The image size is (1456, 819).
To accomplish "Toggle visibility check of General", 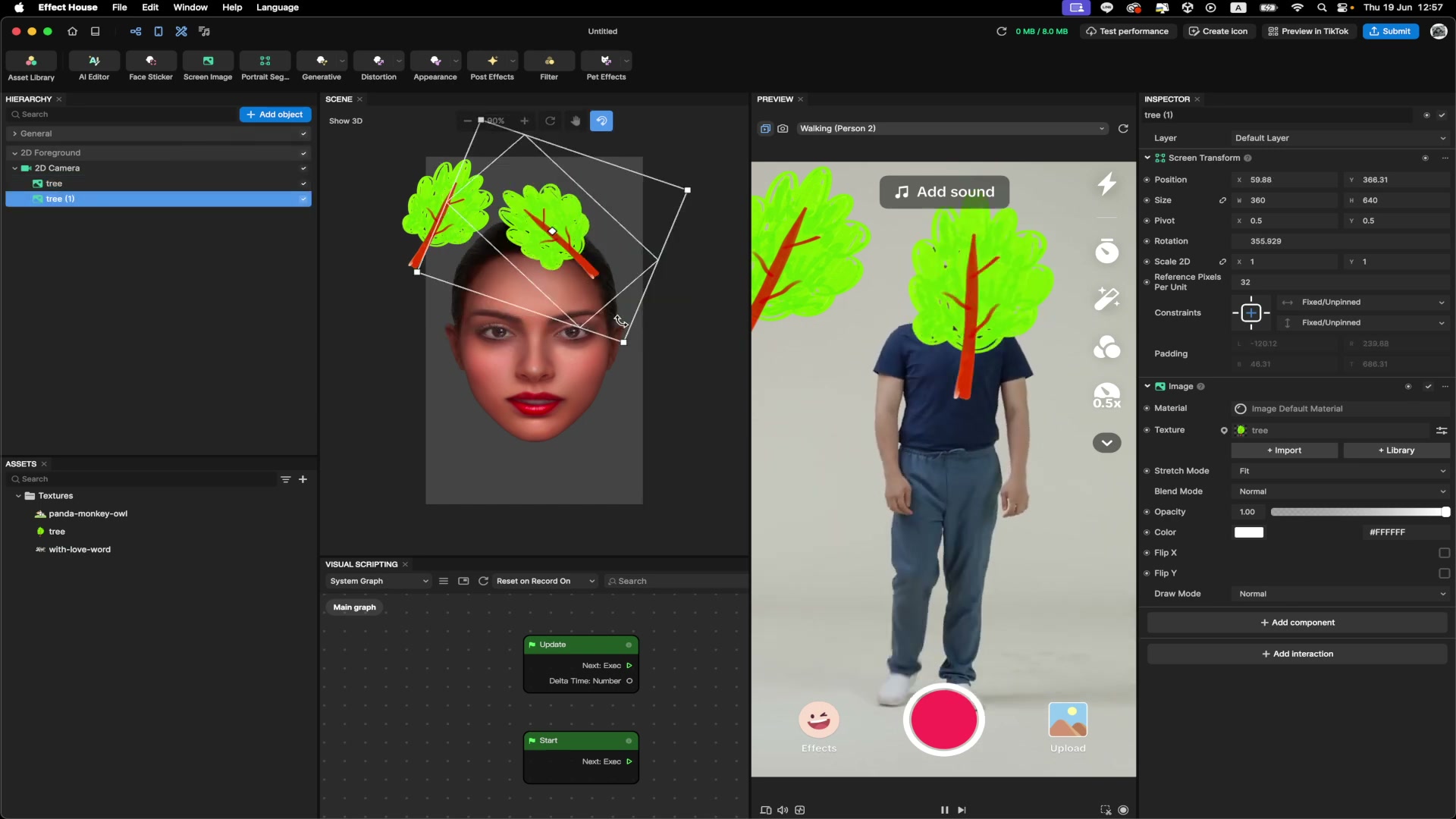I will pyautogui.click(x=303, y=133).
